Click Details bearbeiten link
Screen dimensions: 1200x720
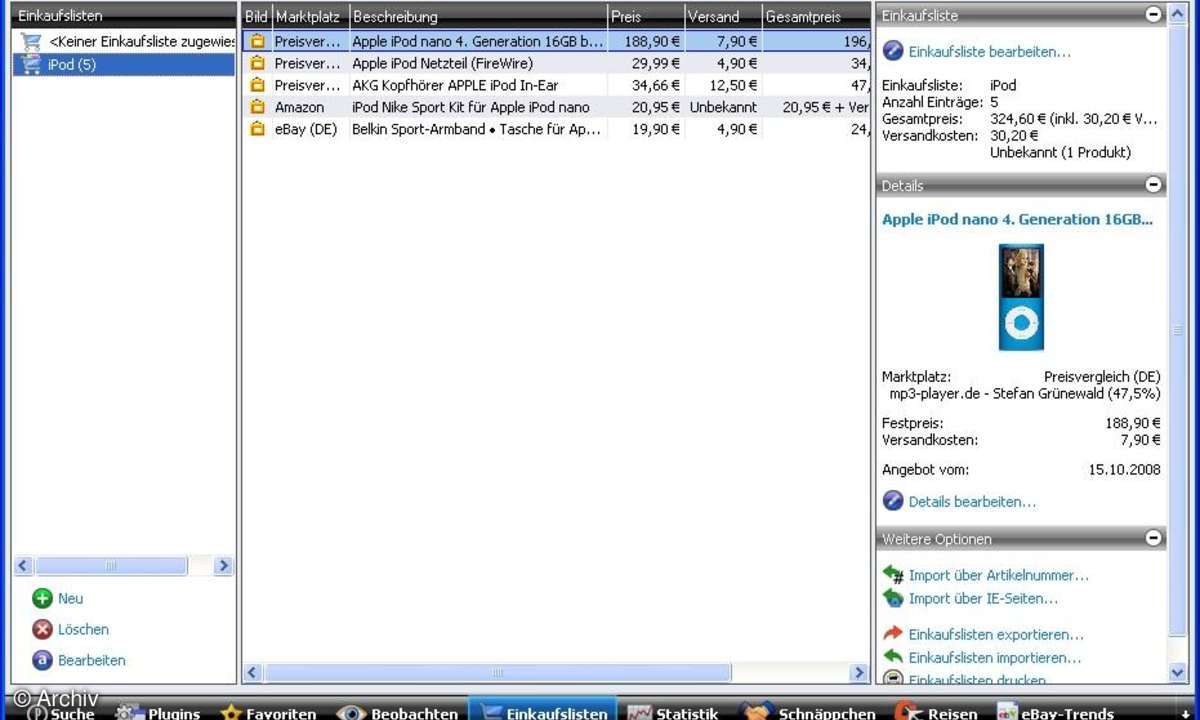pyautogui.click(x=972, y=502)
